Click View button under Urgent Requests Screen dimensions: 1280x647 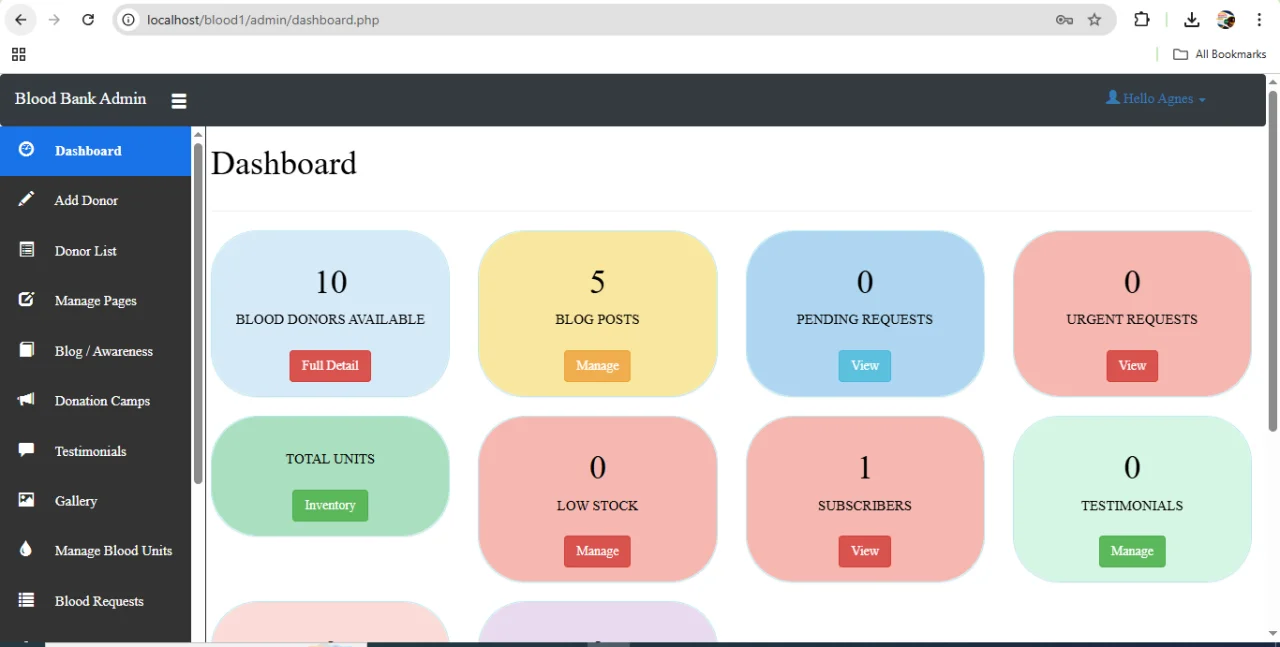click(x=1132, y=366)
